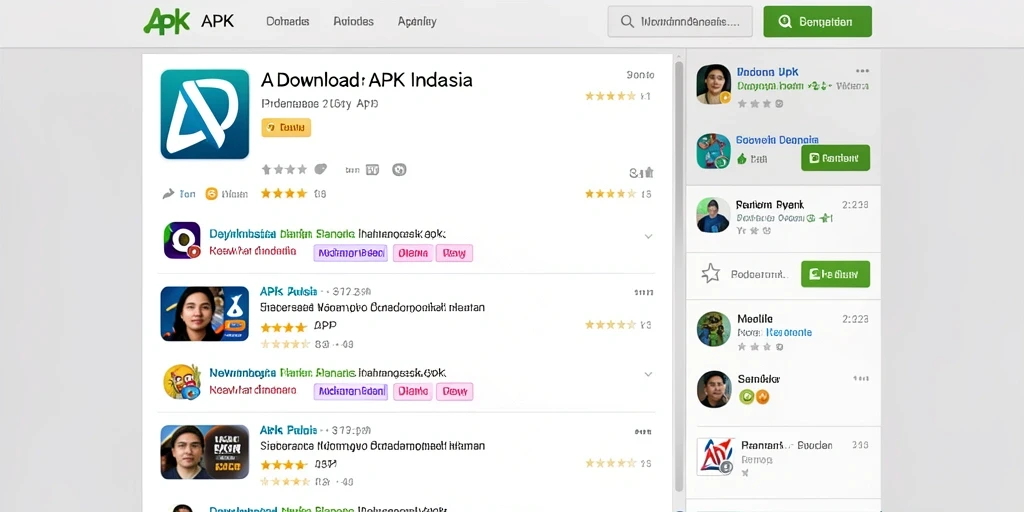Click the vertical scrollbar of main list

point(679,274)
